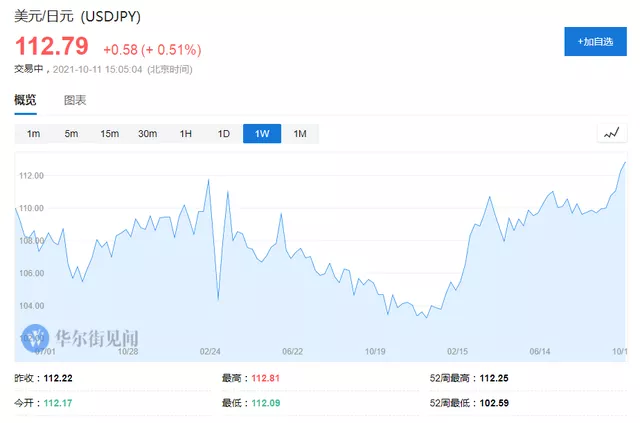The image size is (640, 423).
Task: Switch chart to 15m interval
Action: 109,134
